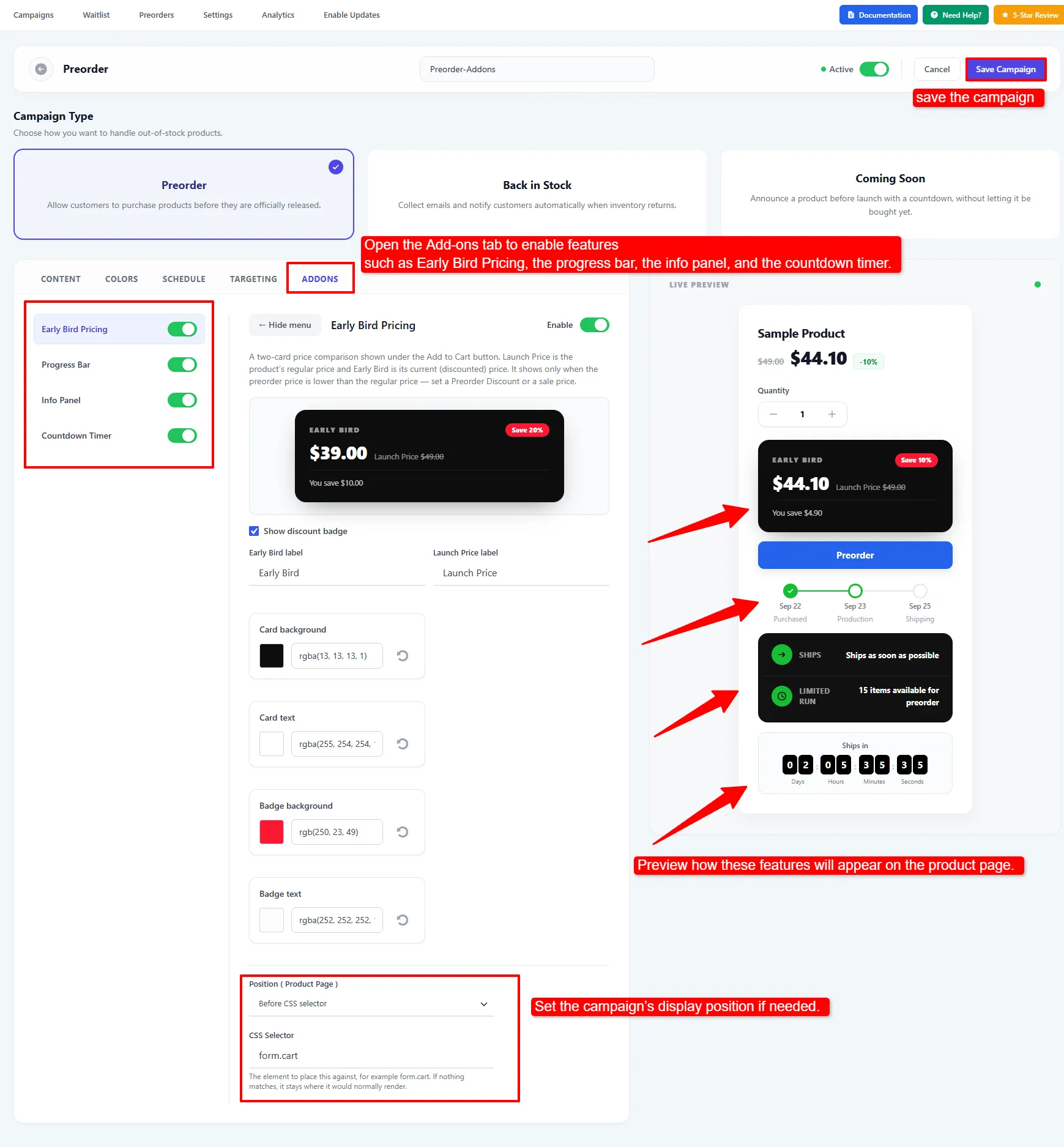Open the Card text color swatch
Viewport: 1064px width, 1147px height.
[x=272, y=744]
